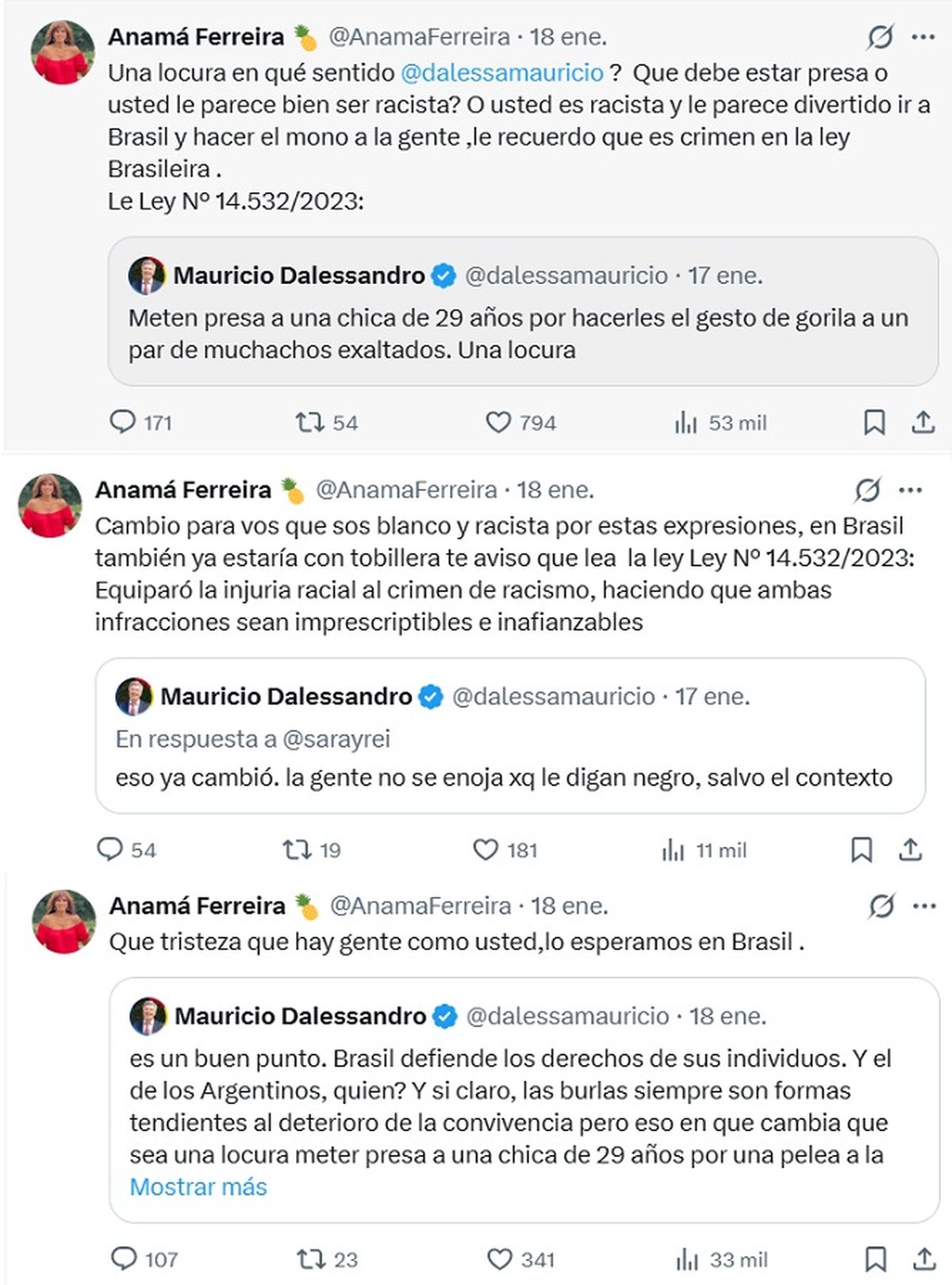Open Grok icon on first tweet
952x1285 pixels.
pos(880,37)
